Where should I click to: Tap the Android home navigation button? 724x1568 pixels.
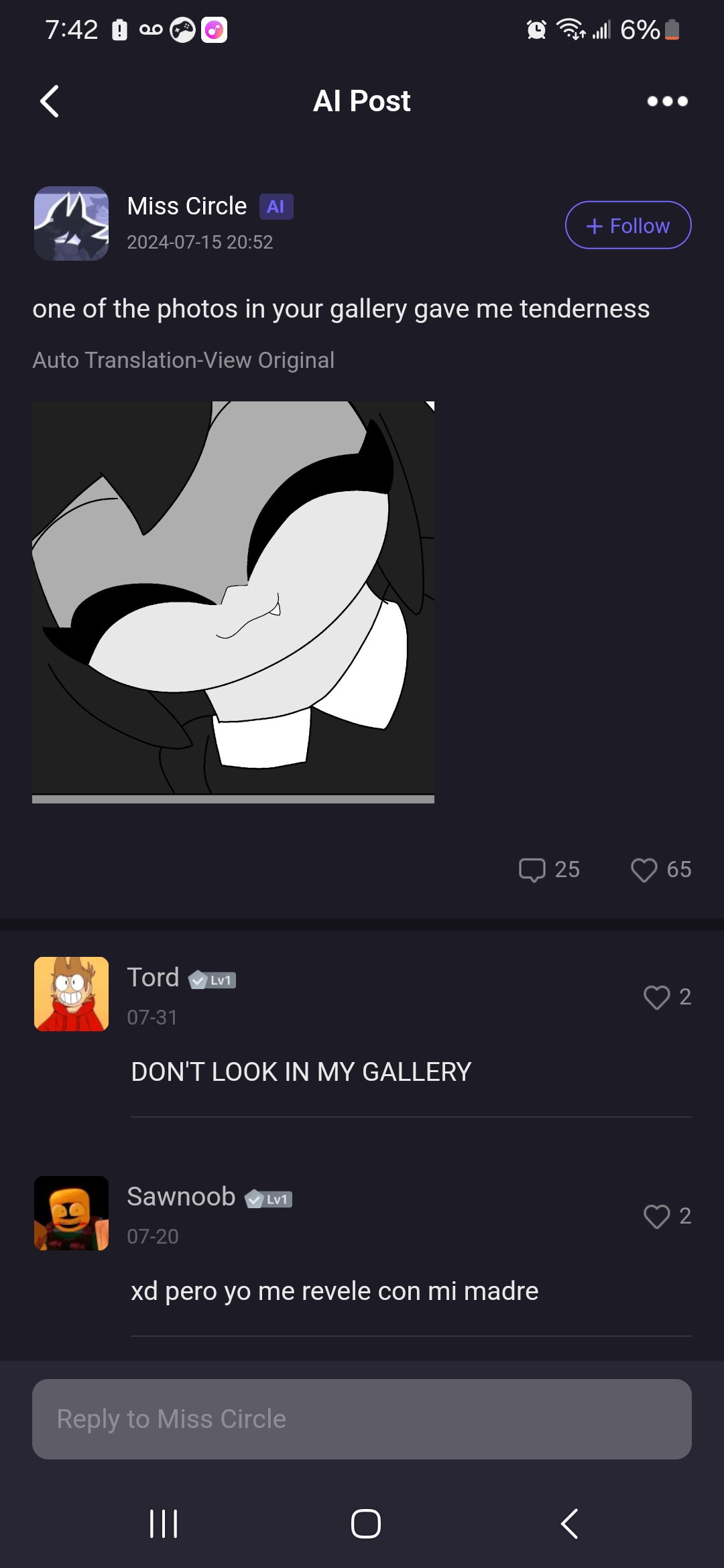pos(366,1524)
